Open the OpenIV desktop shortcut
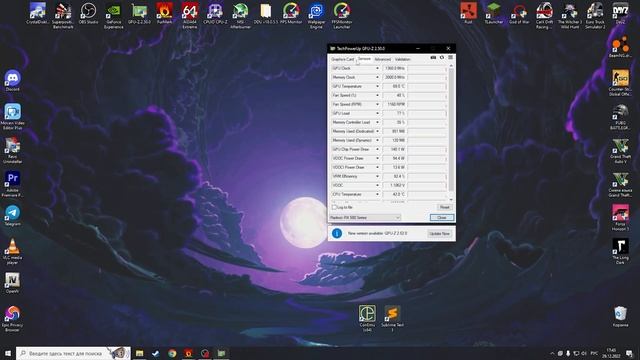The image size is (640, 360). [x=13, y=283]
